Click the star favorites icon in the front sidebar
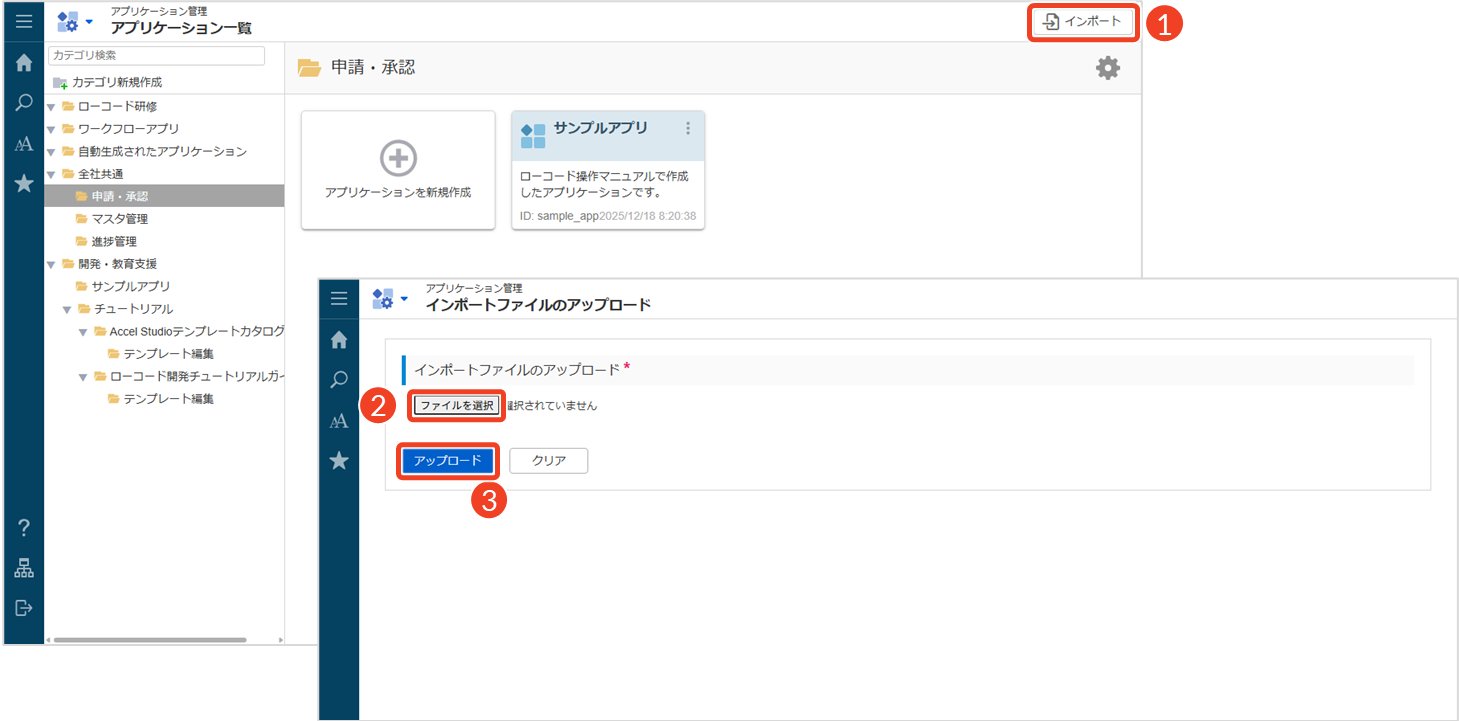 [339, 461]
